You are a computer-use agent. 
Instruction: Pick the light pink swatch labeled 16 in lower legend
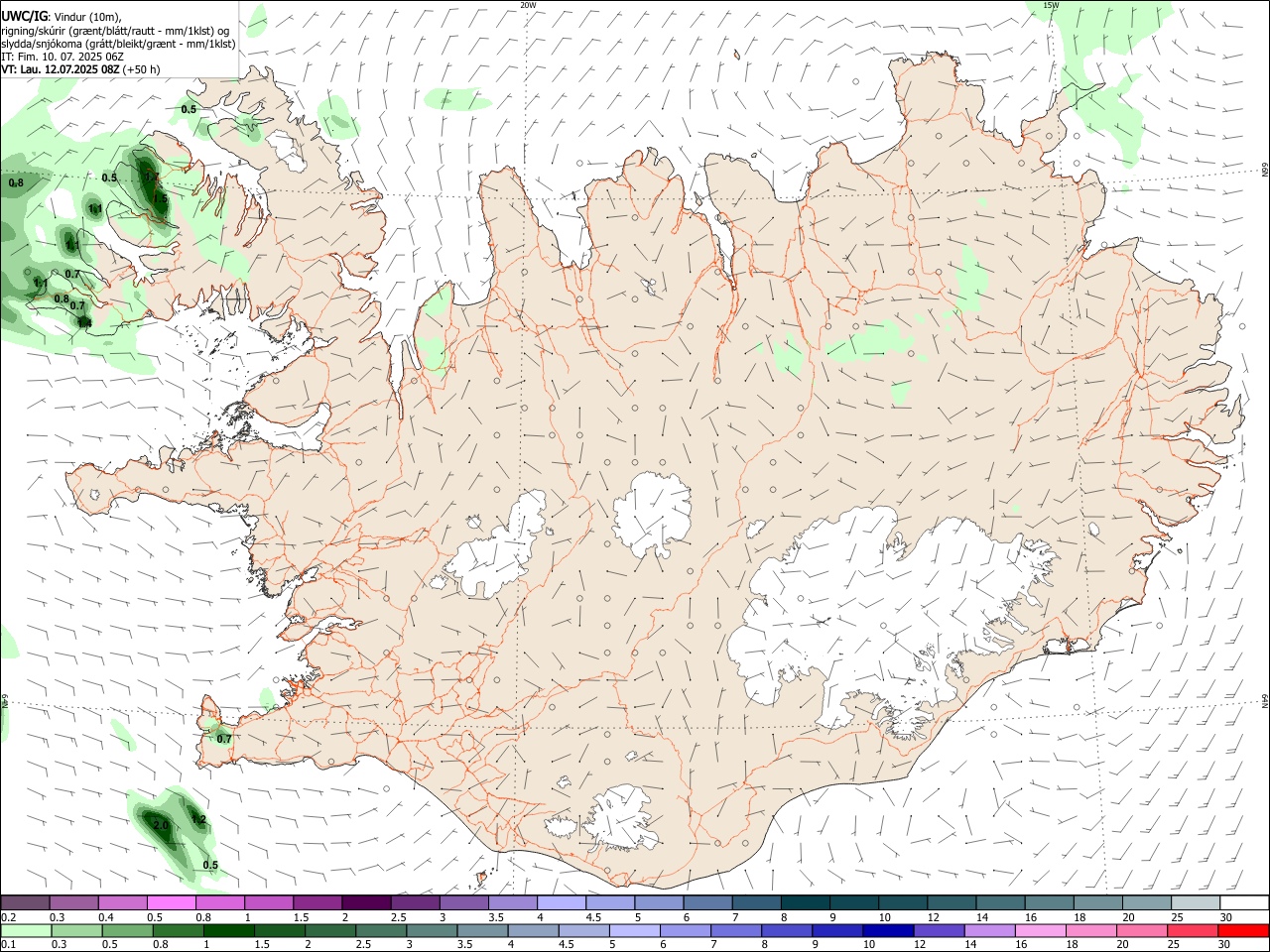point(1039,930)
